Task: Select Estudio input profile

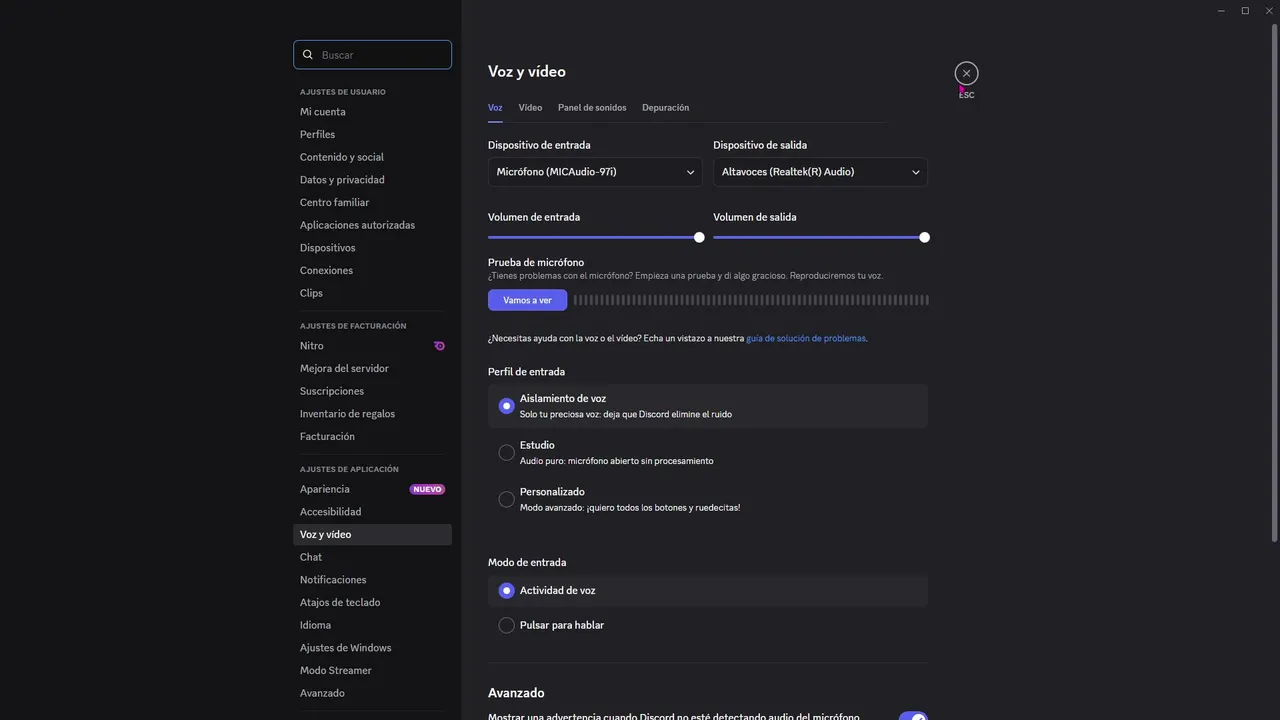Action: click(507, 453)
